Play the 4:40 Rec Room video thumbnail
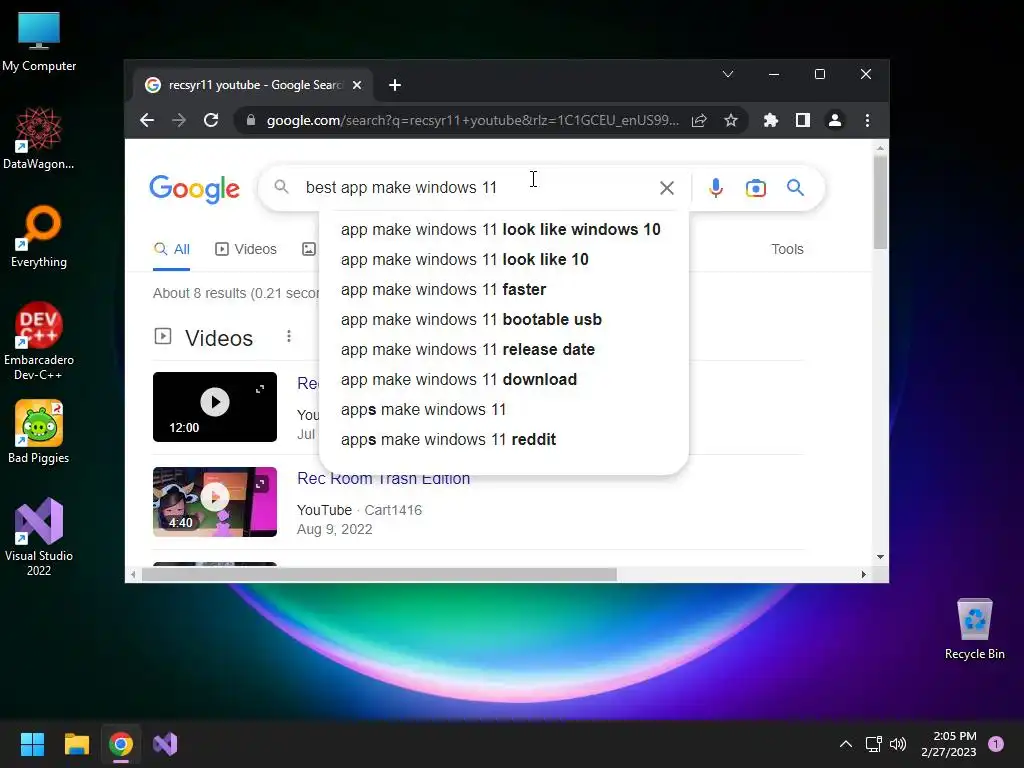Viewport: 1024px width, 768px height. pos(215,502)
